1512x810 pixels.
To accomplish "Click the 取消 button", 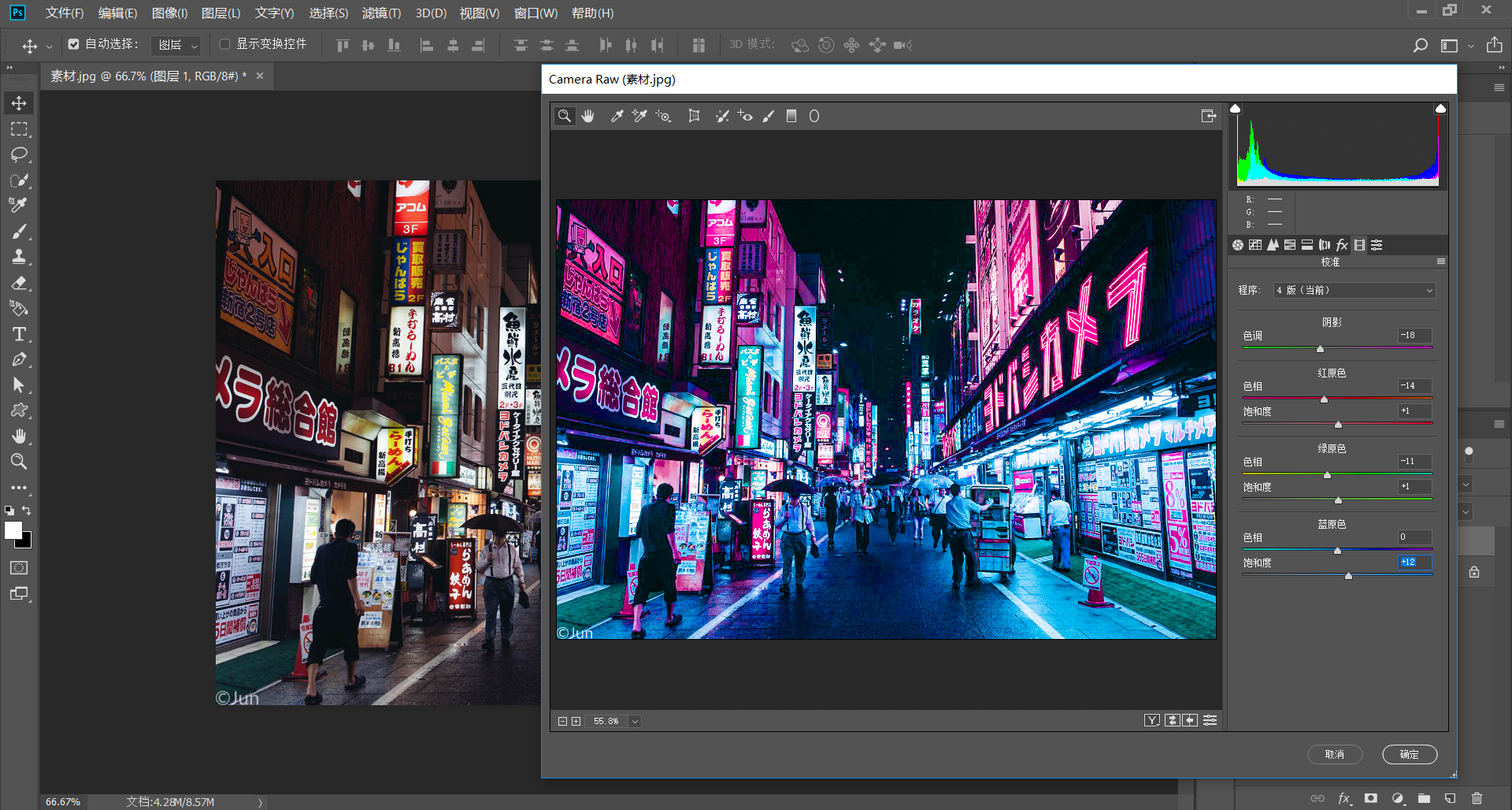I will [x=1334, y=754].
